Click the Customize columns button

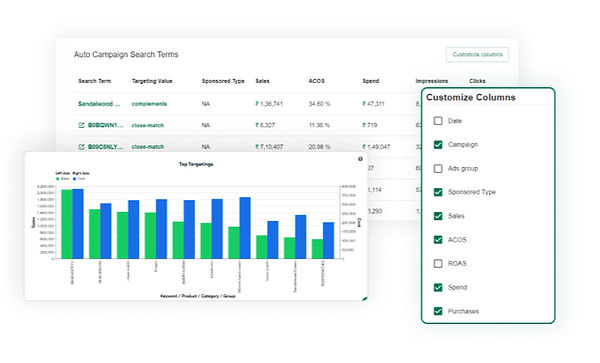point(477,54)
